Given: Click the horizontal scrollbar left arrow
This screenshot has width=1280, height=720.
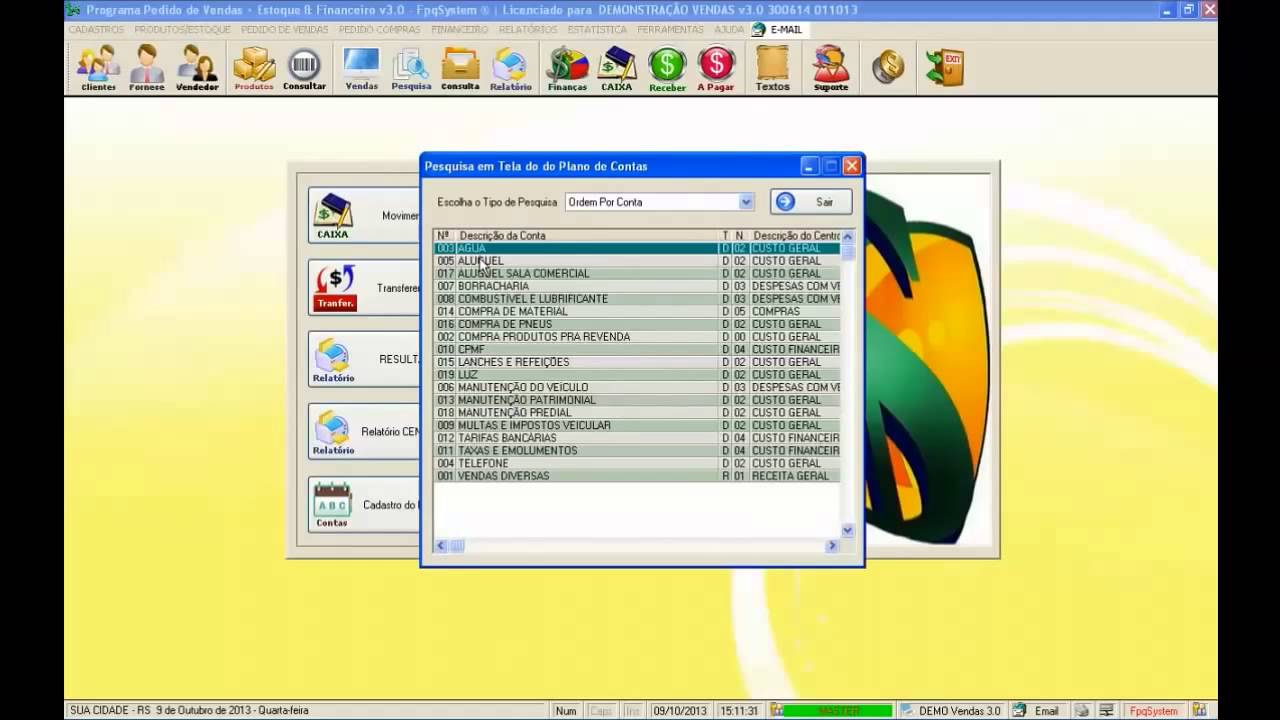Looking at the screenshot, I should tap(441, 546).
